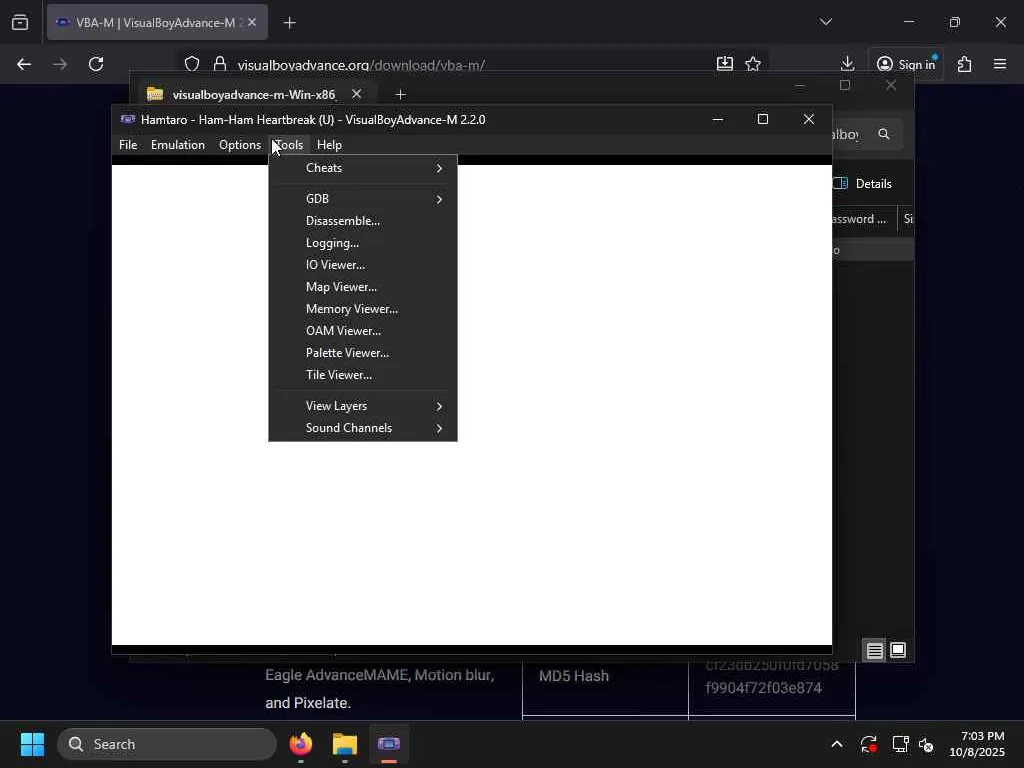Open the Memory Viewer... entry

362,309
